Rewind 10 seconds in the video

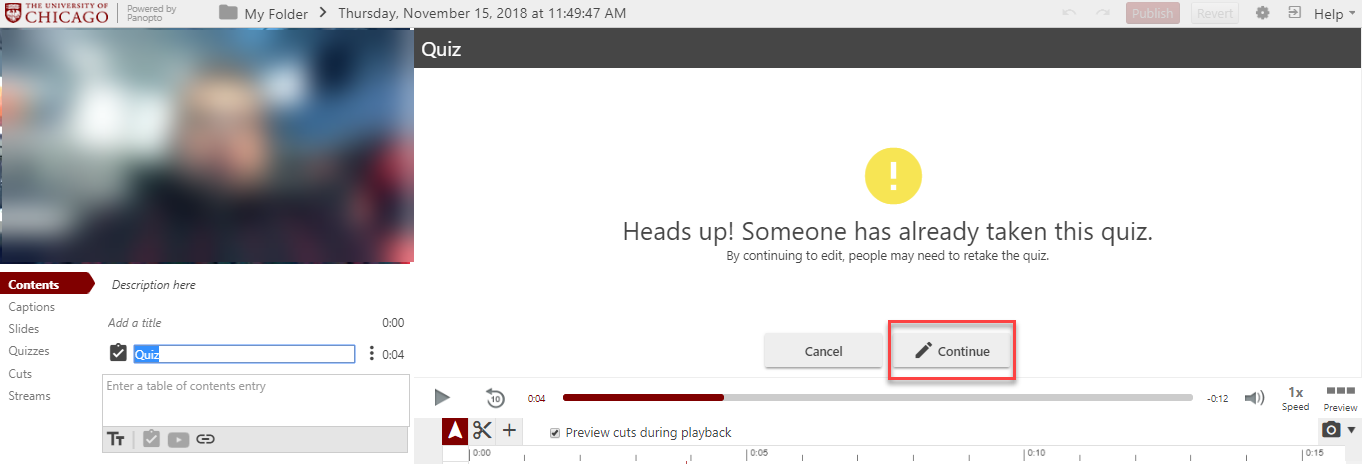[x=495, y=398]
